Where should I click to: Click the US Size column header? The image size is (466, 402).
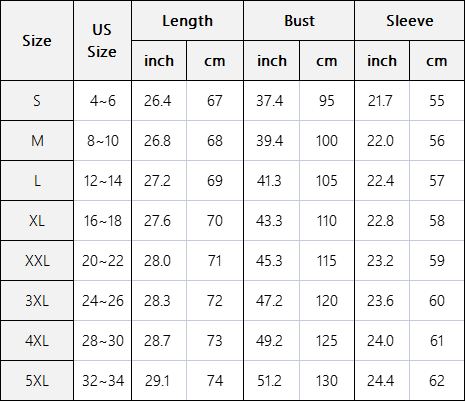102,40
